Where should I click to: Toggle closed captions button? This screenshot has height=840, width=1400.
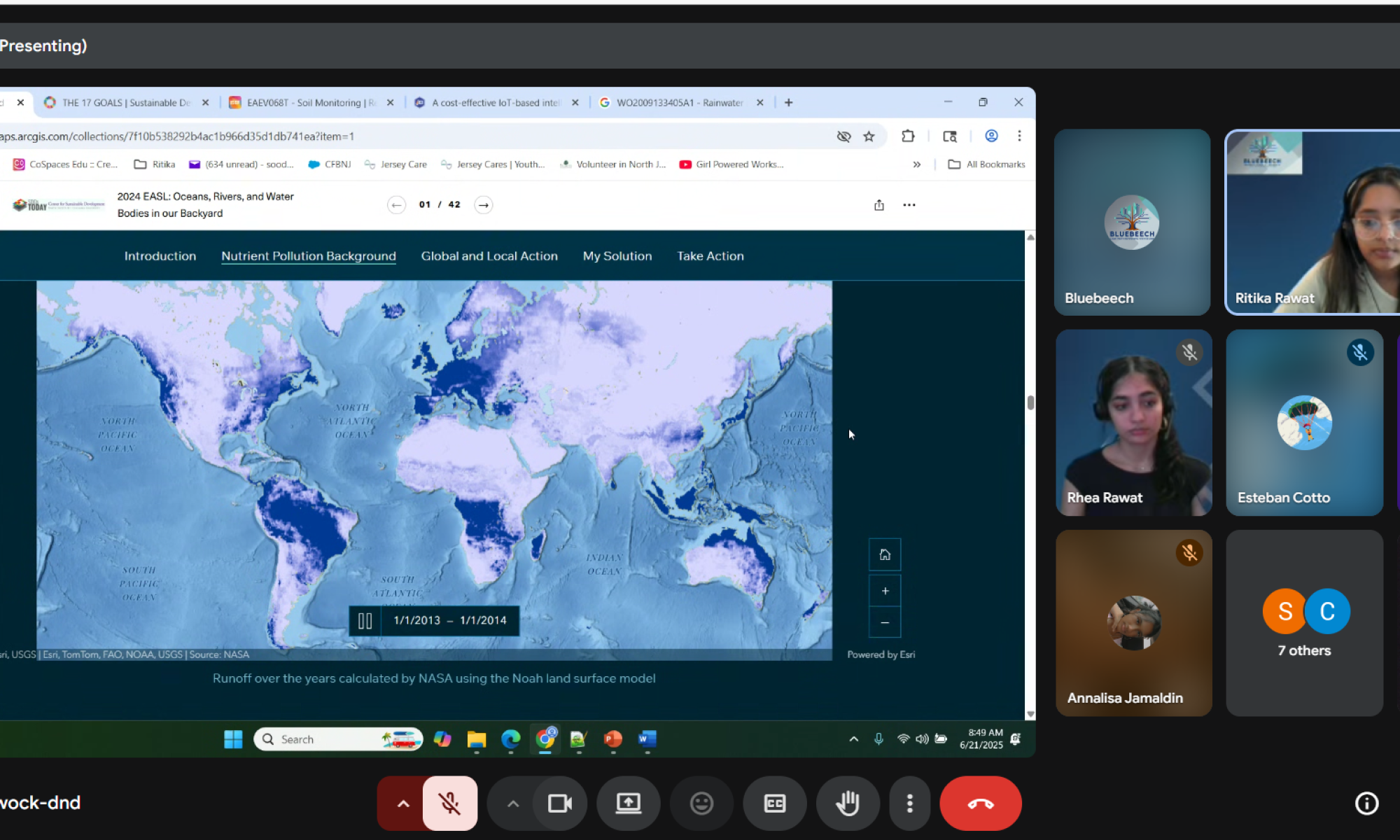pos(775,803)
